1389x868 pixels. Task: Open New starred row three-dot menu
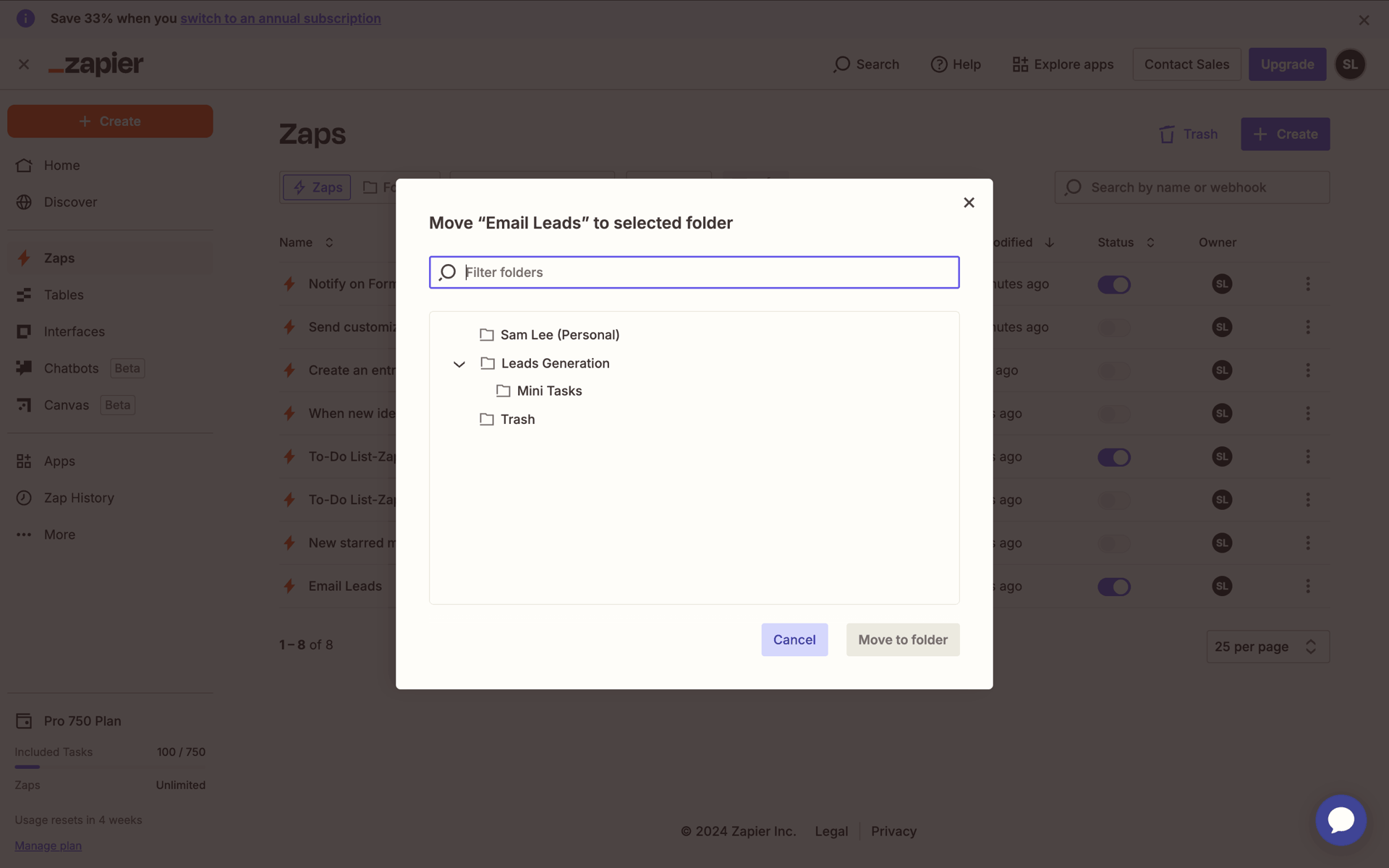[x=1307, y=543]
